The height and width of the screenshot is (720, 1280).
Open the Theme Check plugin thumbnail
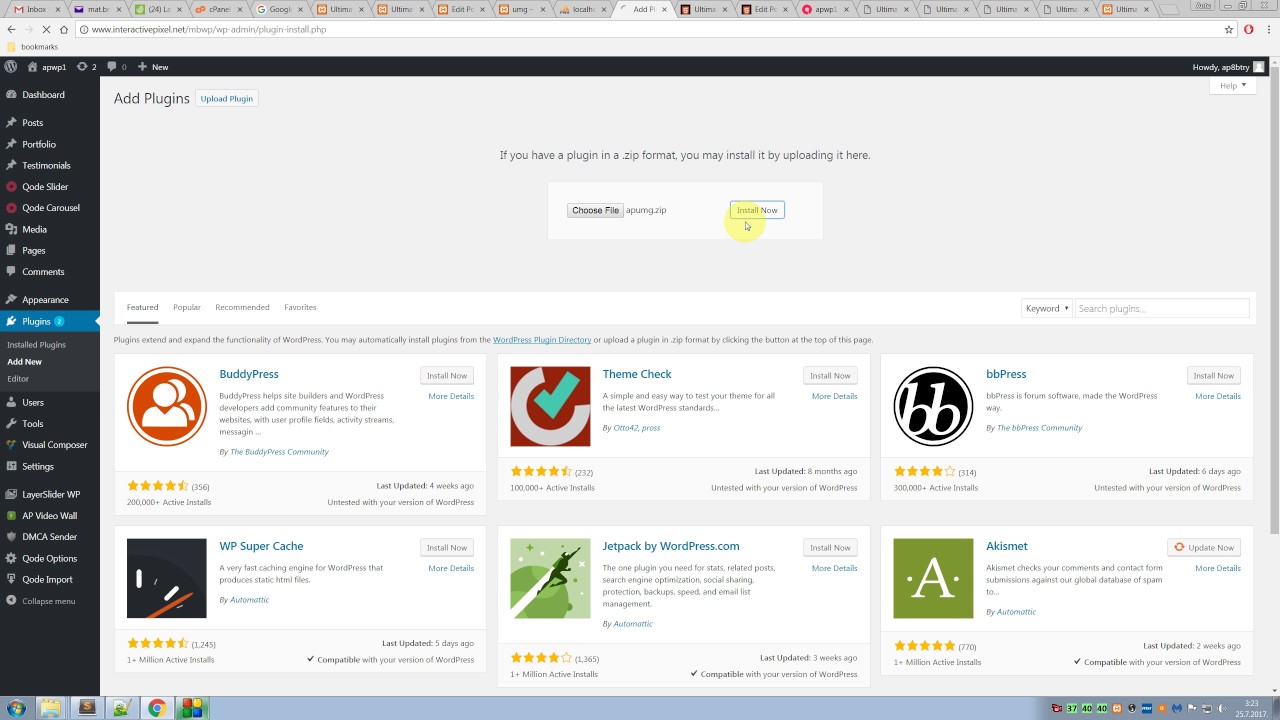coord(550,407)
